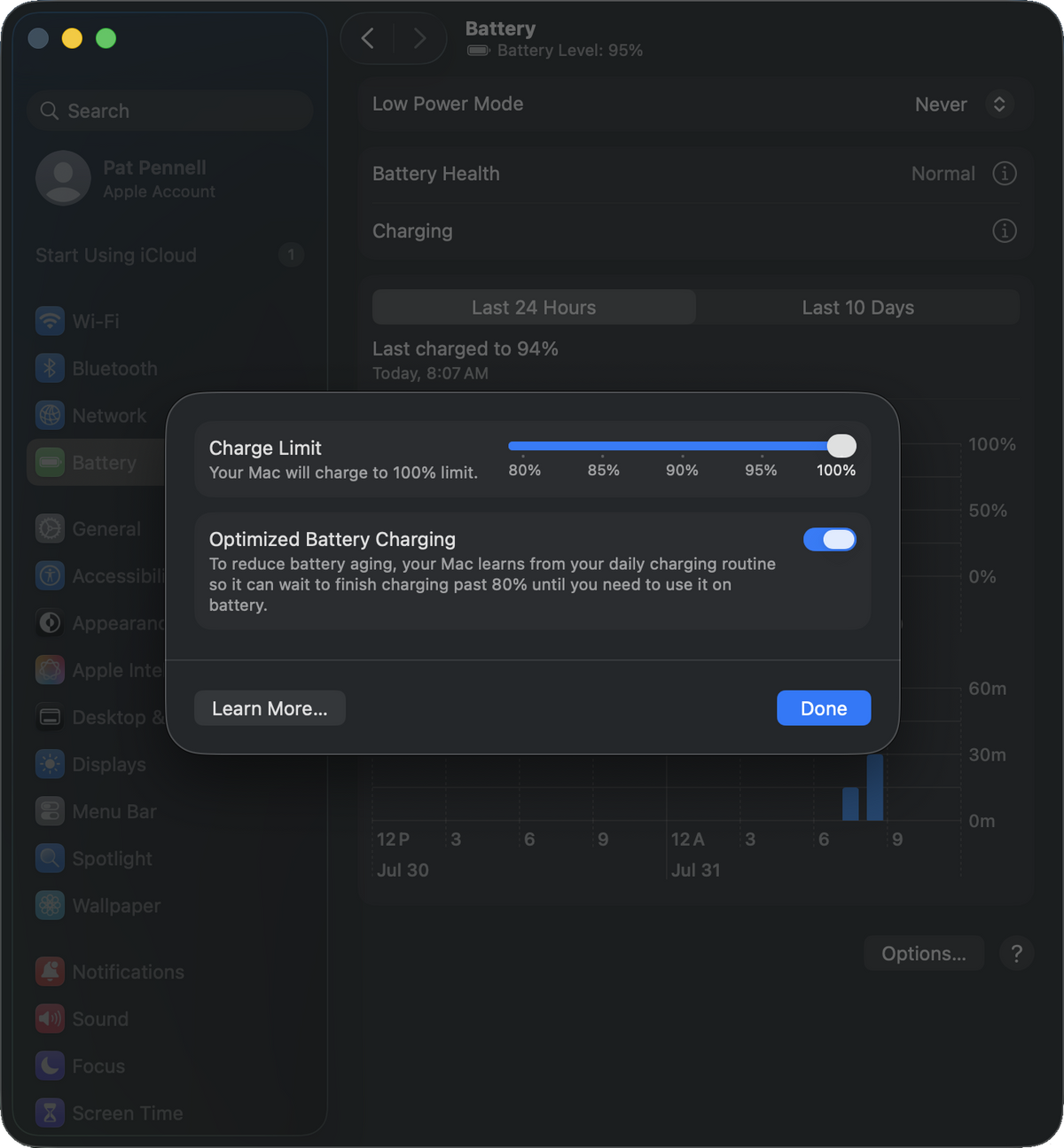This screenshot has width=1064, height=1148.
Task: Click the Apple Intelligence icon
Action: click(50, 669)
